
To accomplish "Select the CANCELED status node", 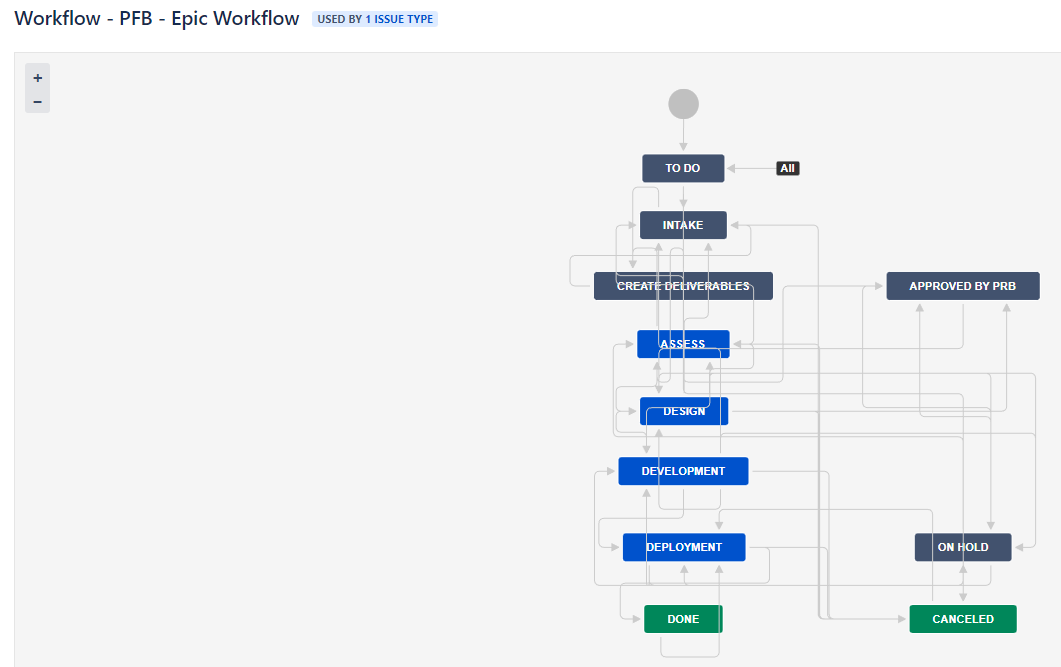I will pos(963,619).
